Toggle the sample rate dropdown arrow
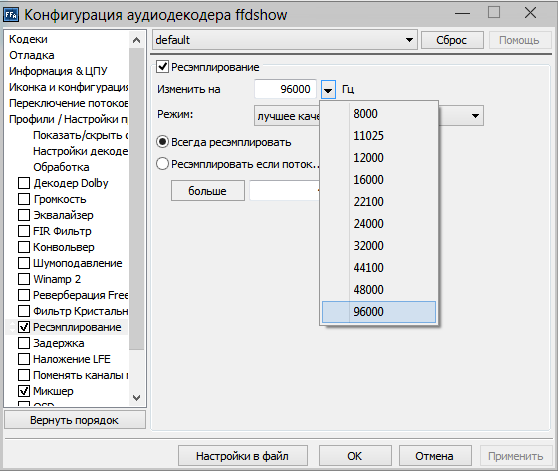Viewport: 558px width, 471px height. [328, 89]
